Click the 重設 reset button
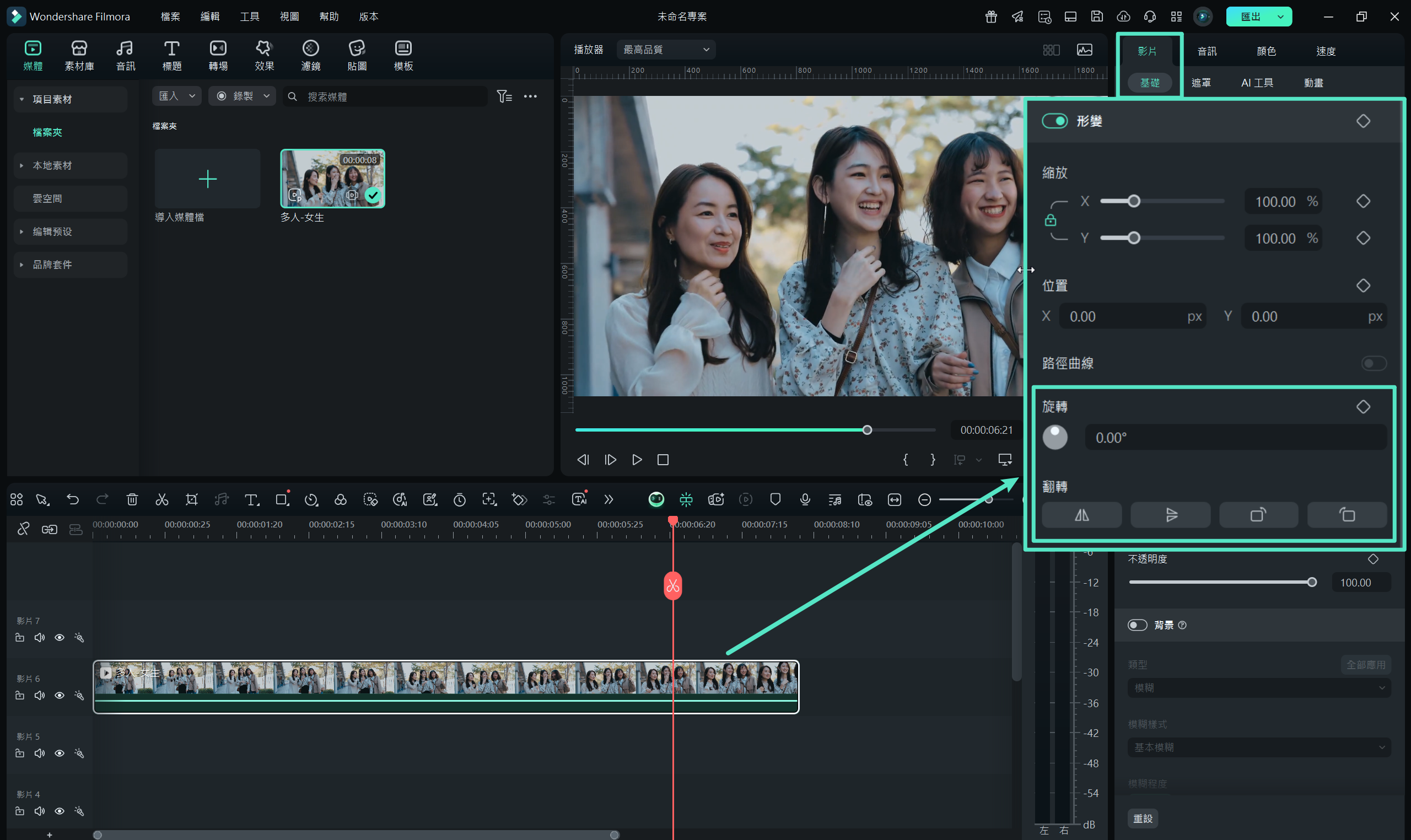This screenshot has width=1411, height=840. 1143,819
